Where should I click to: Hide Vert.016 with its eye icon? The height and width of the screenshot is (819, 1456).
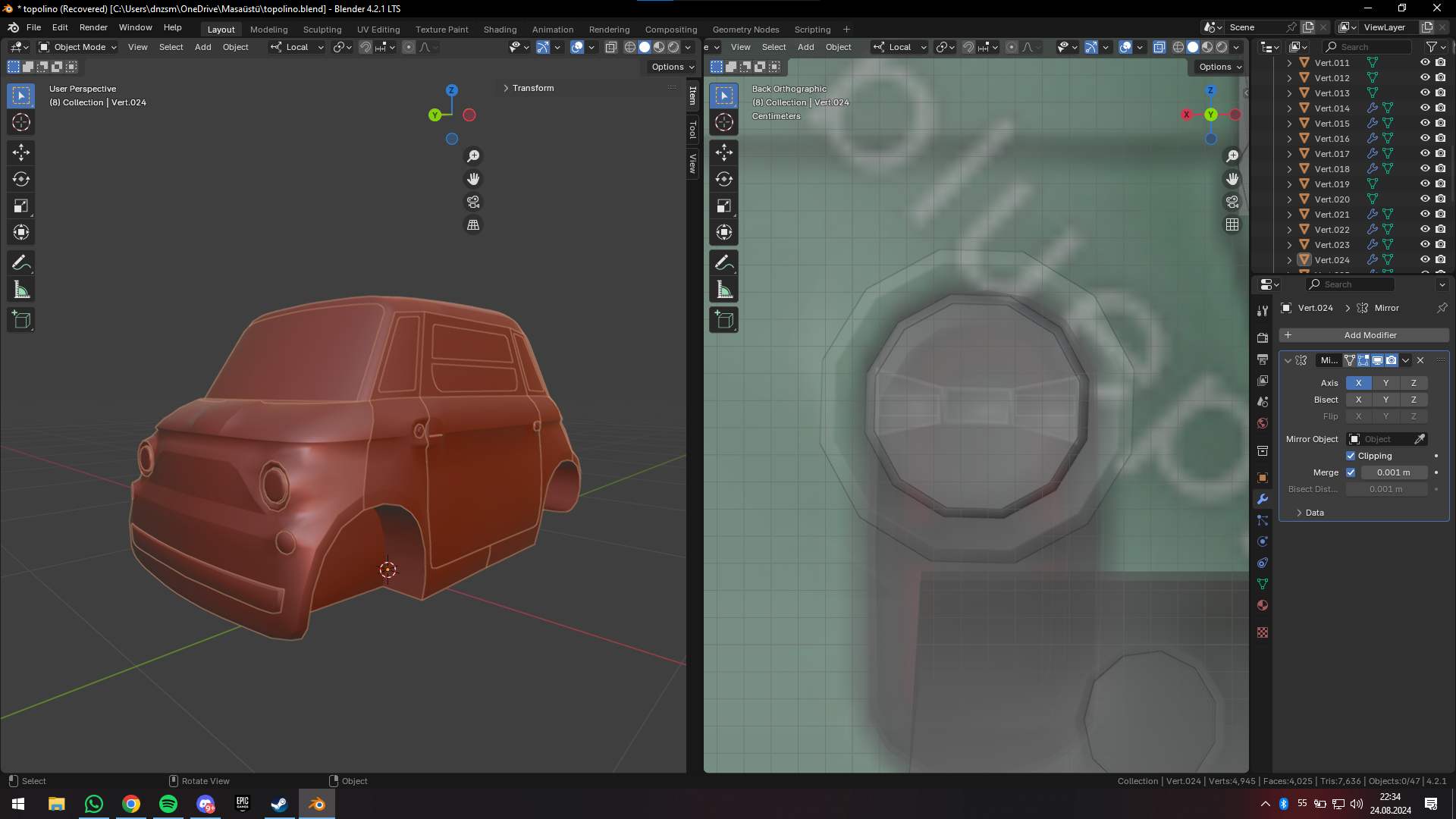[x=1425, y=138]
